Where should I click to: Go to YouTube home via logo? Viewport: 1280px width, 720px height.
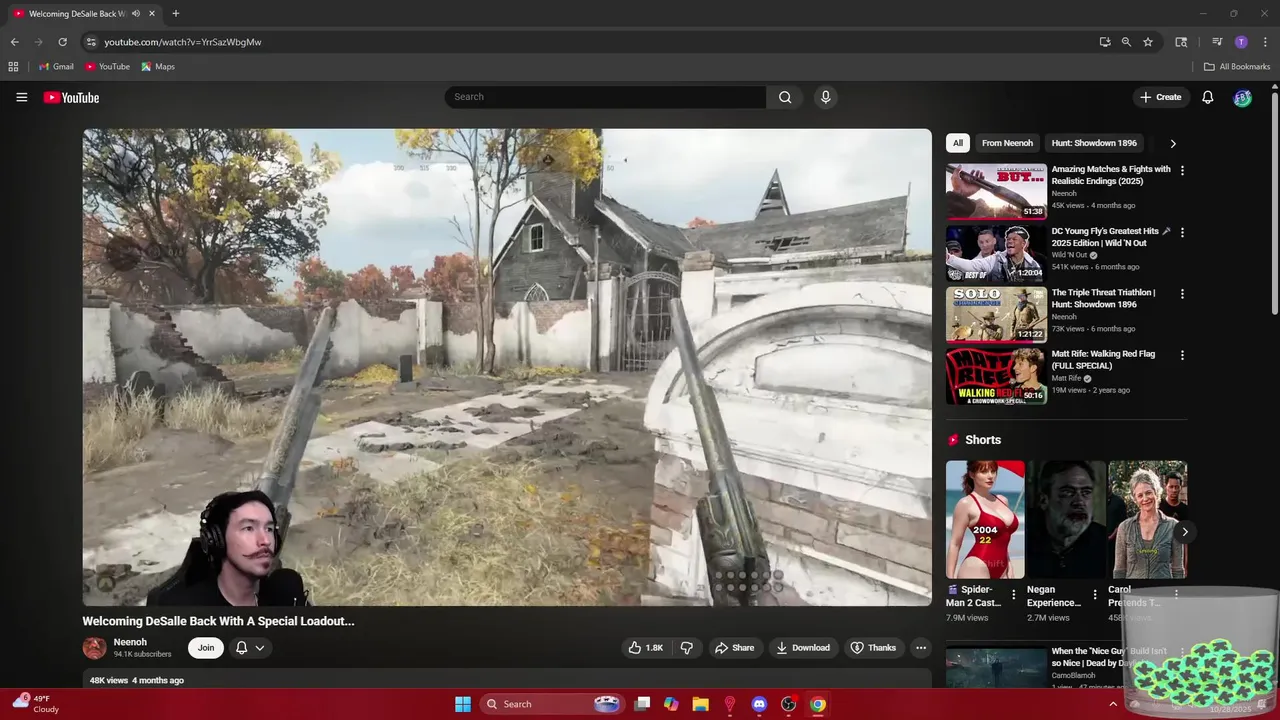(71, 97)
